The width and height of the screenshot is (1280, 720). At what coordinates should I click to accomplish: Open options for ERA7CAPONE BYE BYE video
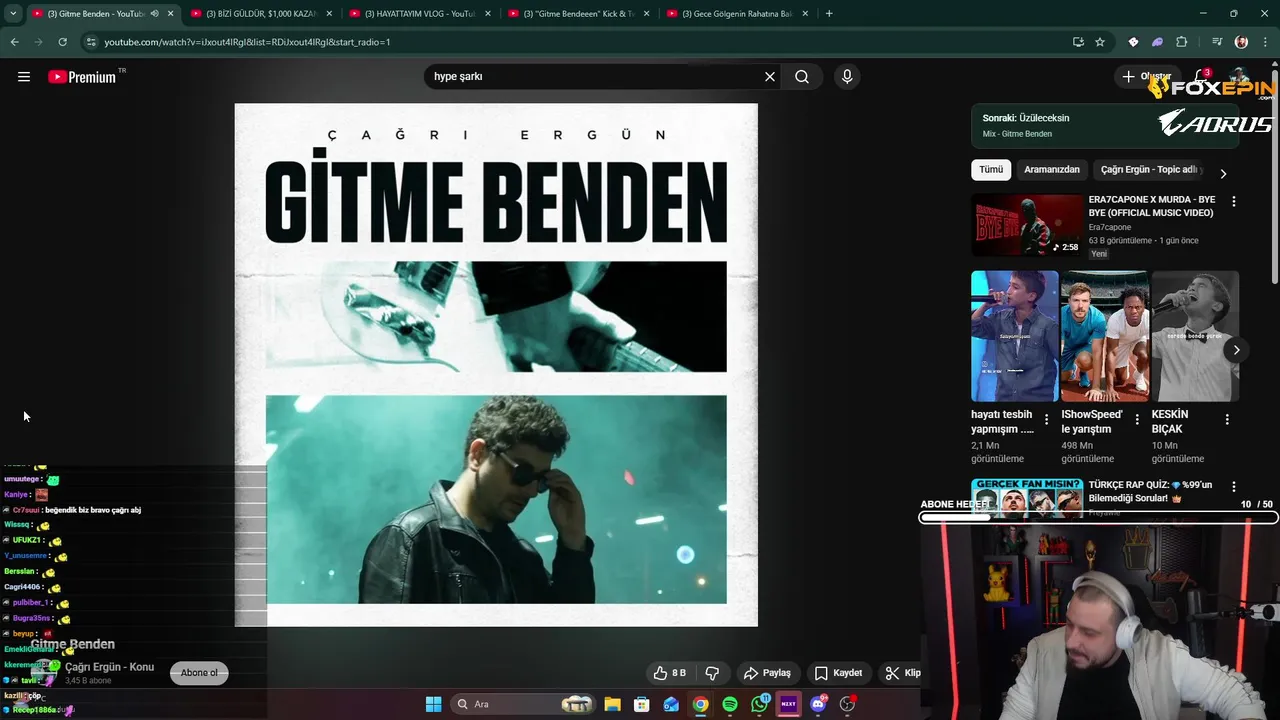[1233, 201]
